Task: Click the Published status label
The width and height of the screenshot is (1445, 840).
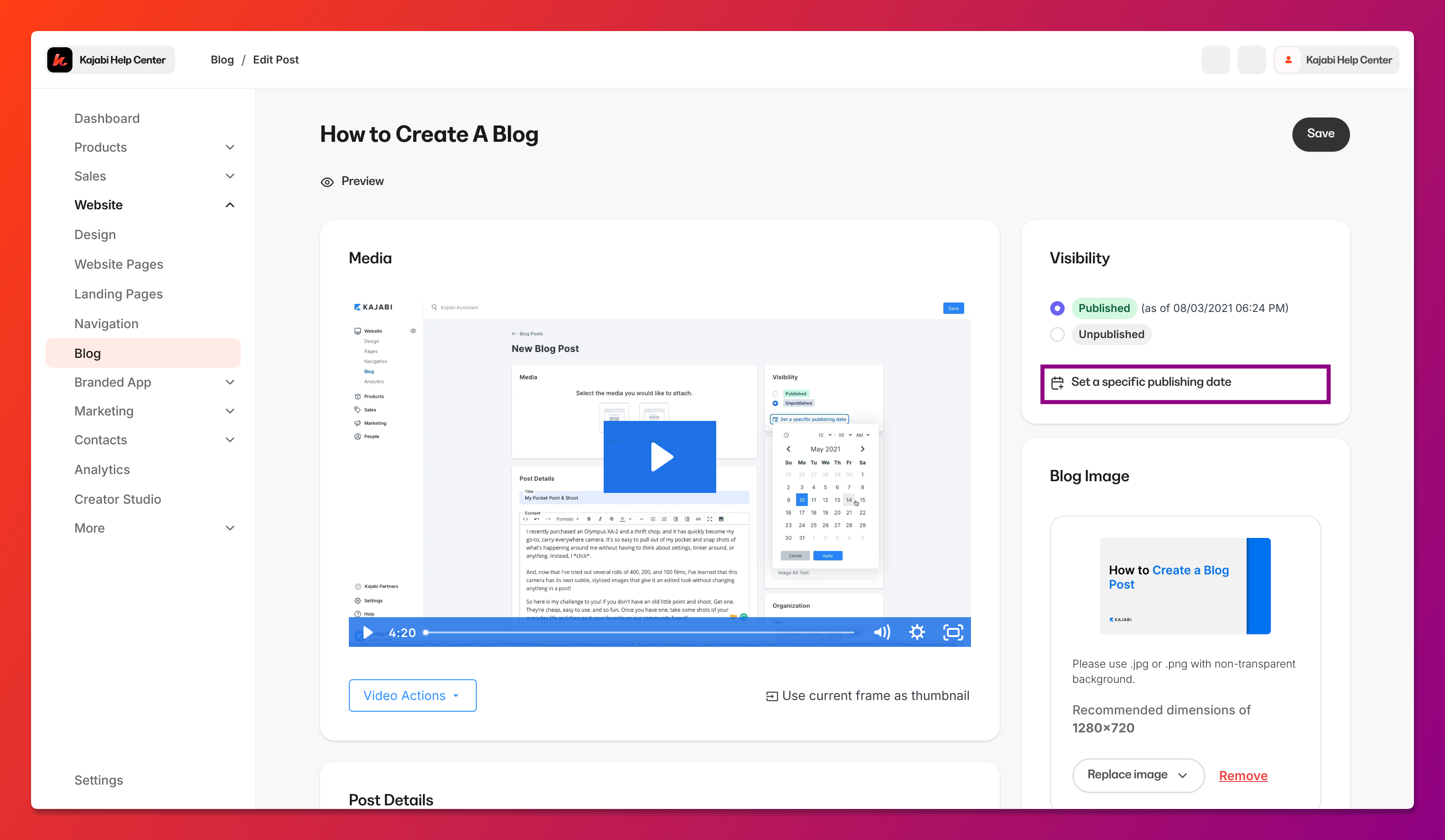Action: (1104, 308)
